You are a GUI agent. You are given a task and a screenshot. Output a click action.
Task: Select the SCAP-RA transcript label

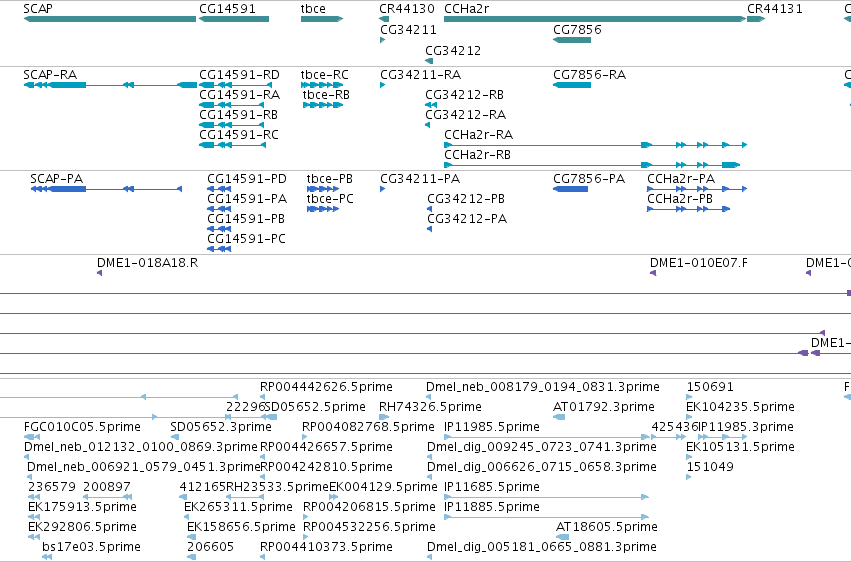tap(50, 75)
